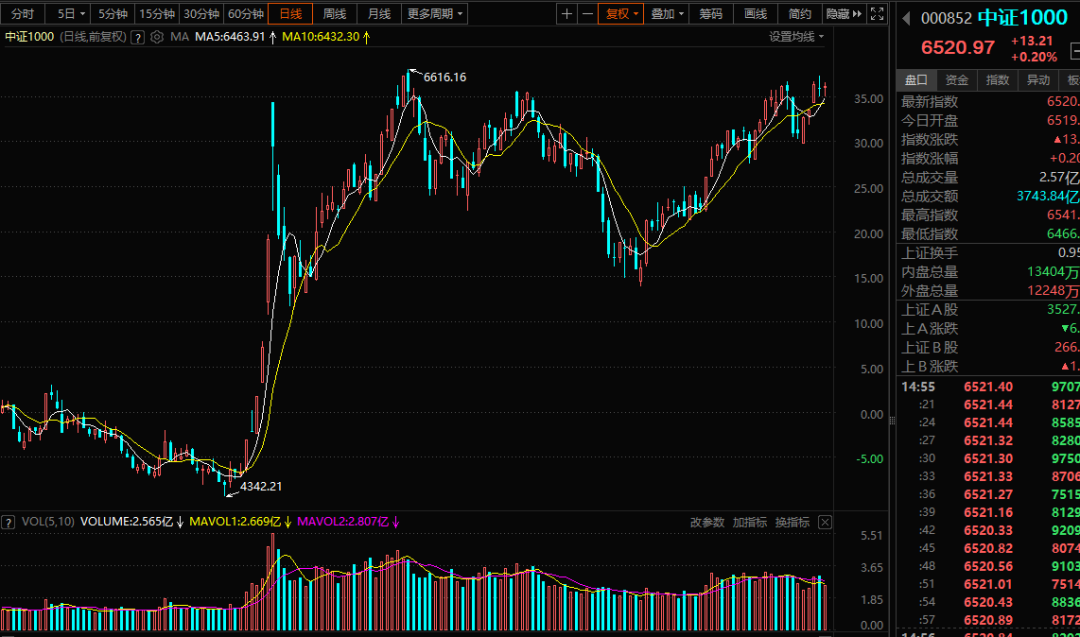Click 换指标 to change indicator
This screenshot has height=637, width=1080.
click(x=792, y=522)
